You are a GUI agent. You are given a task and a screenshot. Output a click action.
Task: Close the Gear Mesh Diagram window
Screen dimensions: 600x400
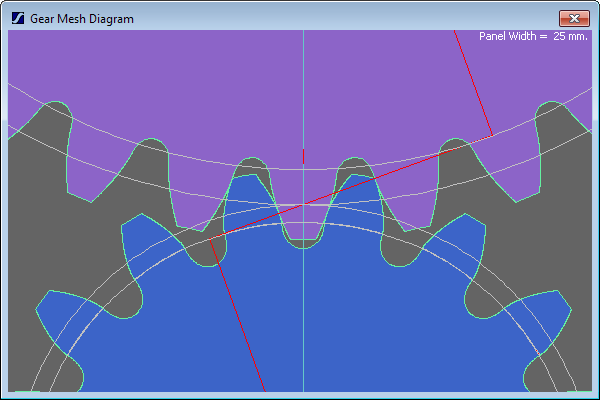click(574, 18)
